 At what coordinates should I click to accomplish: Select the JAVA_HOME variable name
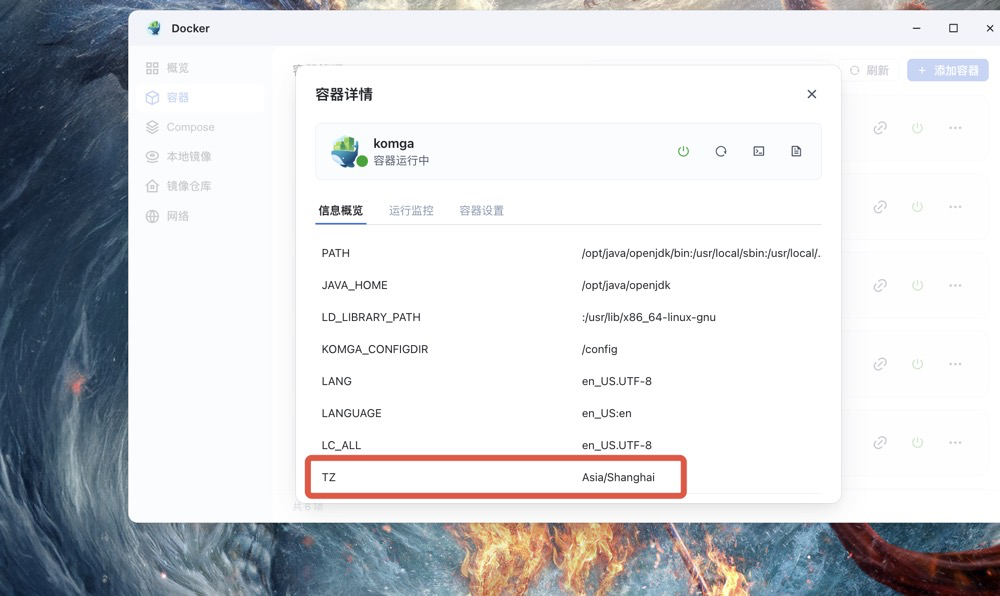(x=355, y=285)
